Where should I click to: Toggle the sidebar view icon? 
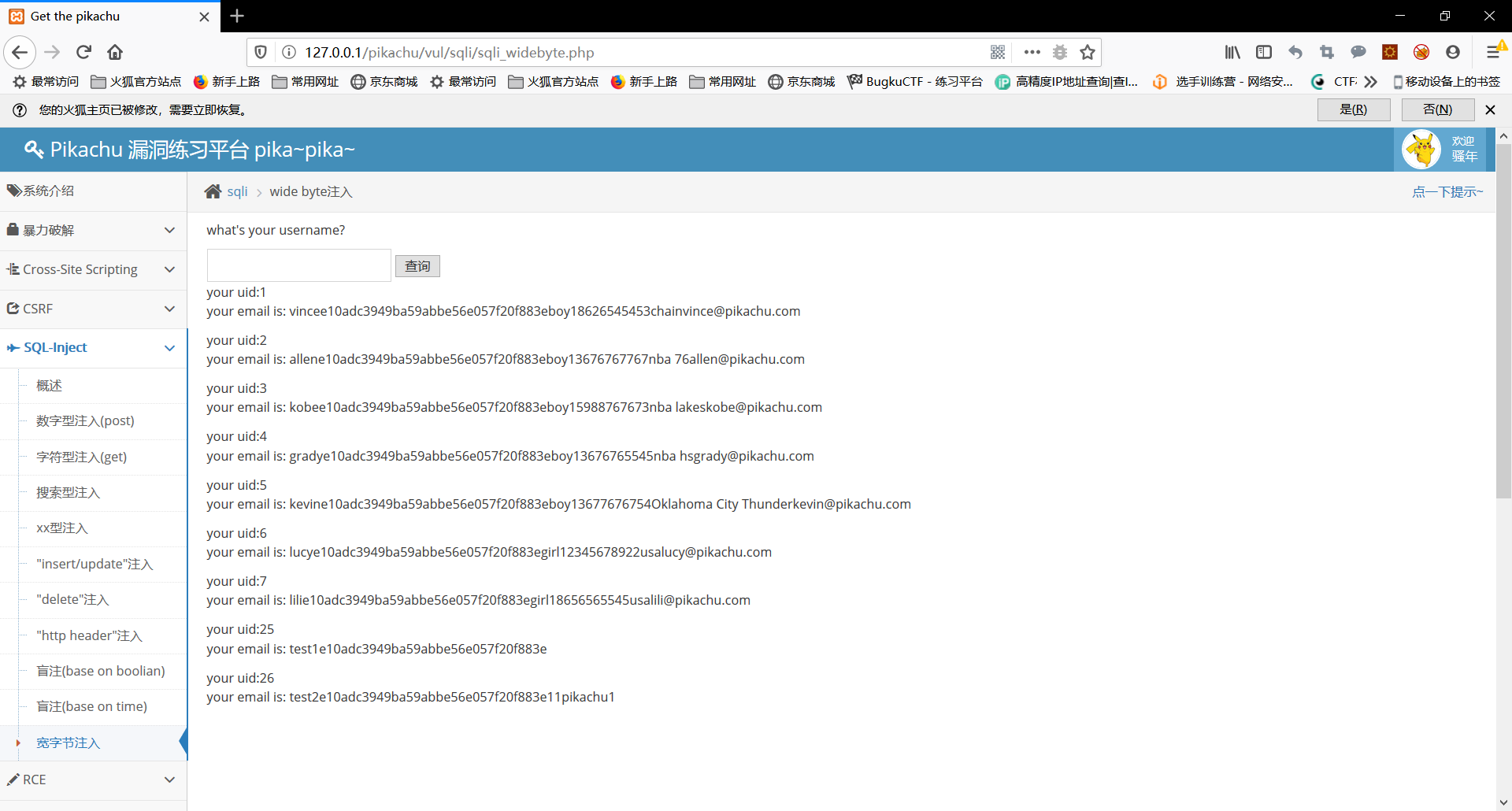1264,52
